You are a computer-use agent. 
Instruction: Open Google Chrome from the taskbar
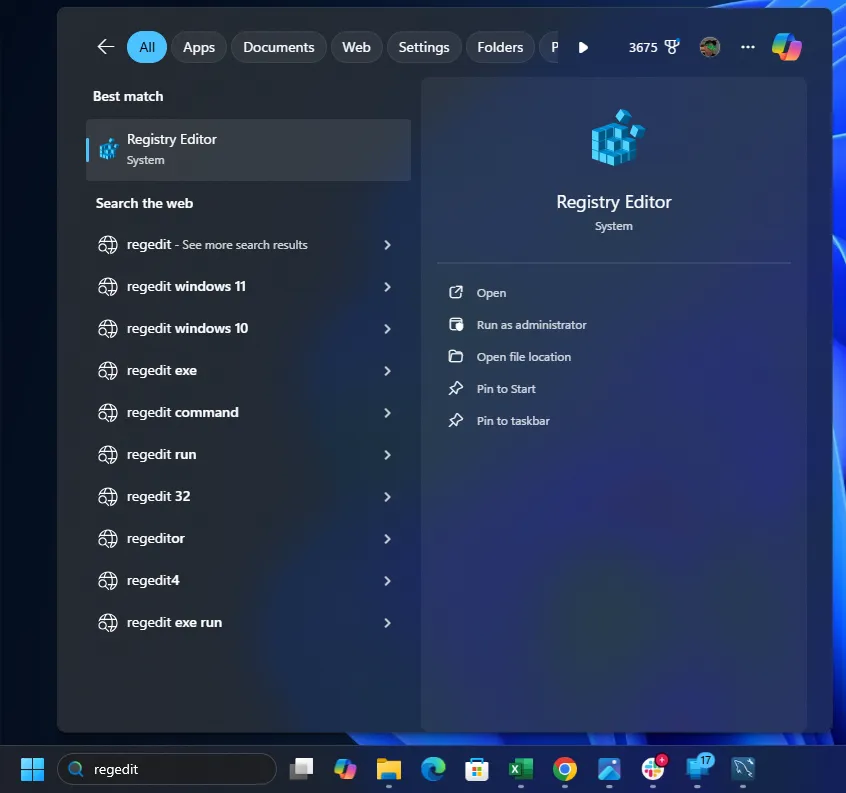click(x=565, y=769)
